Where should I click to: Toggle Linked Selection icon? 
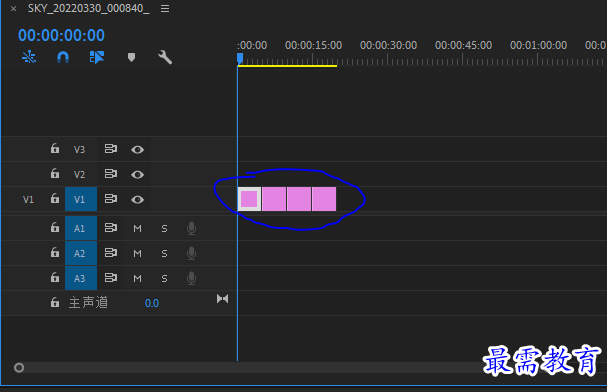pos(97,57)
